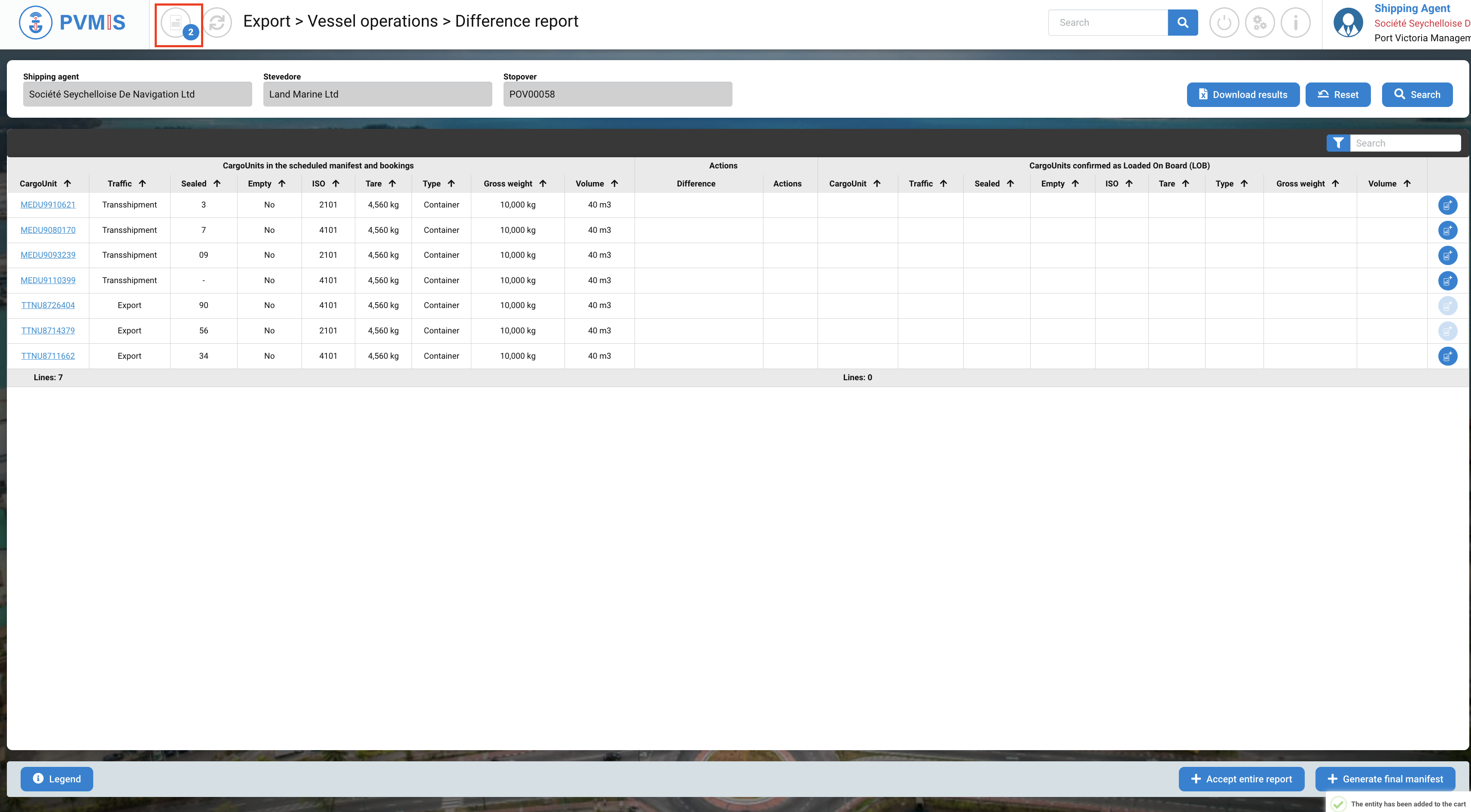Click the power logout icon

click(x=1224, y=23)
